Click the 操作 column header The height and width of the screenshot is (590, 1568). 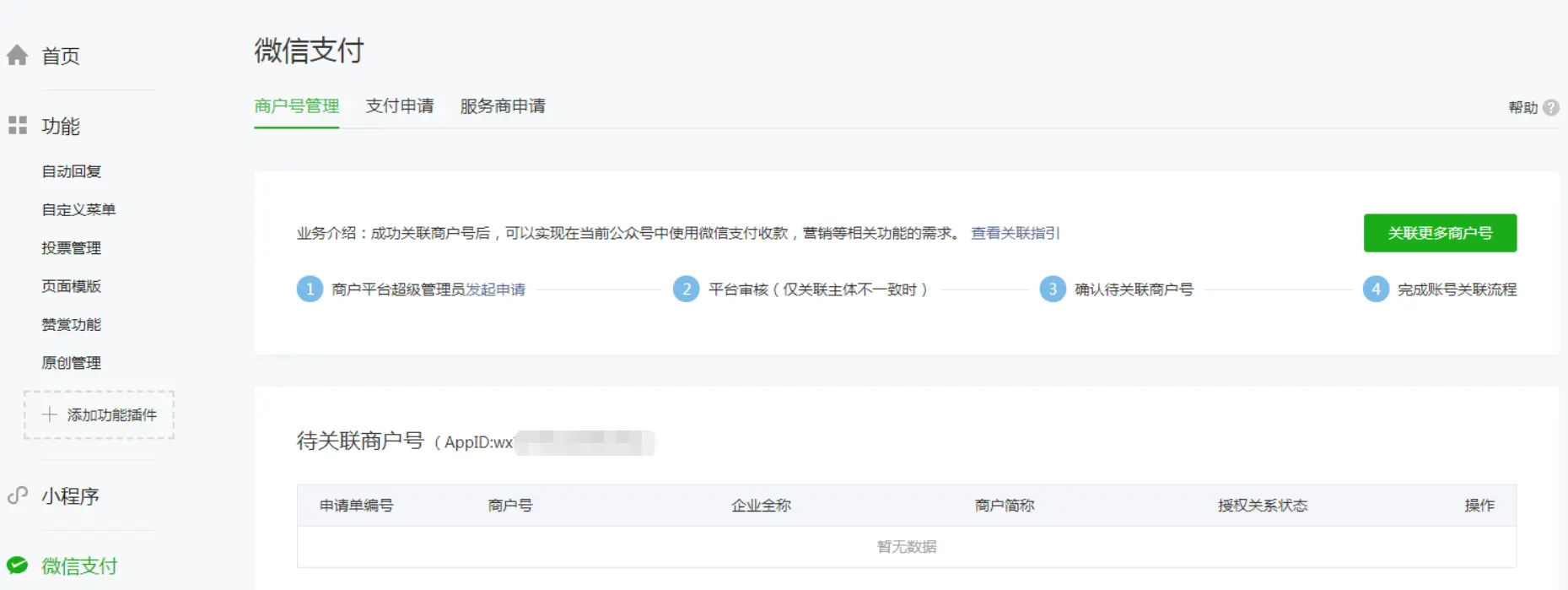[1479, 506]
